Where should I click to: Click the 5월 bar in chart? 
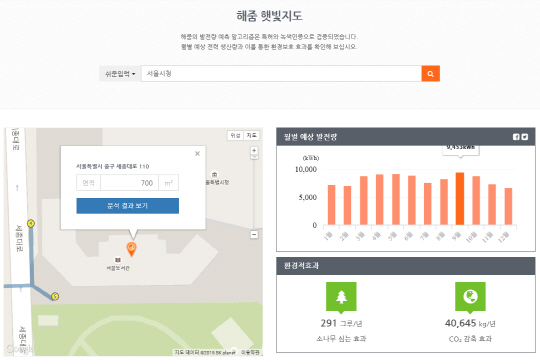396,199
